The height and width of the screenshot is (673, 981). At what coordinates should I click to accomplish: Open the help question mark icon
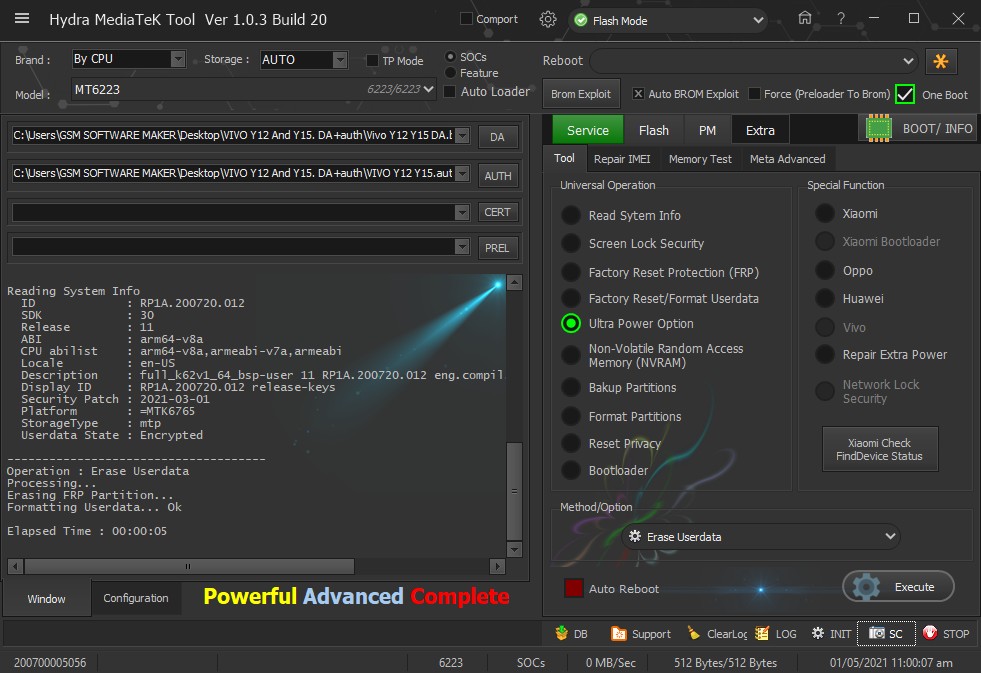[841, 19]
